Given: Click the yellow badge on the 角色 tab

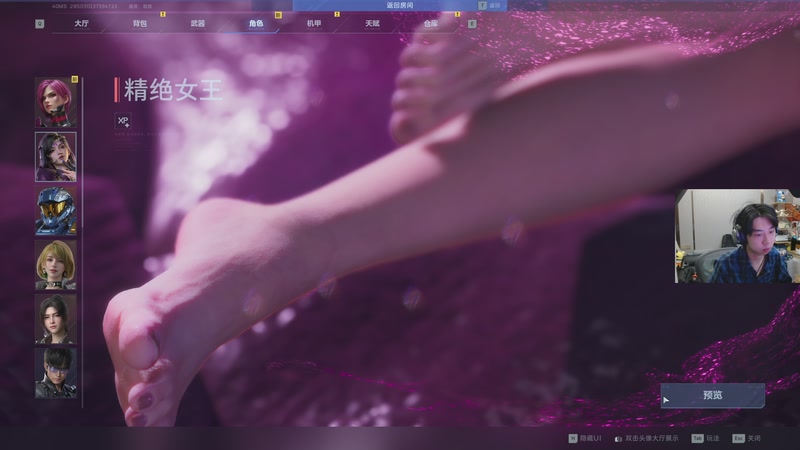Looking at the screenshot, I should pyautogui.click(x=278, y=15).
